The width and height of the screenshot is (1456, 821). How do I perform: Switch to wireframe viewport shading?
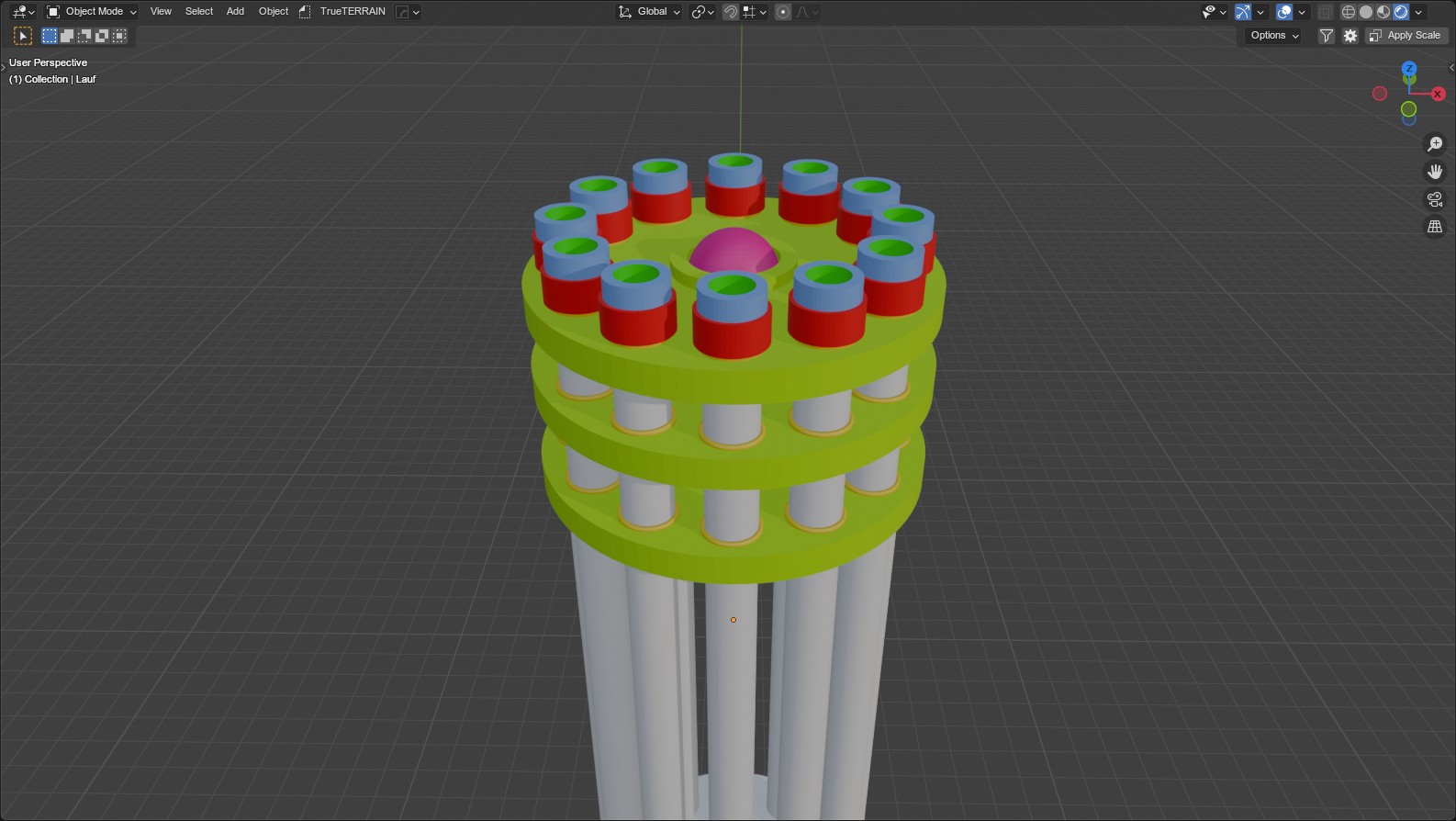pyautogui.click(x=1349, y=12)
